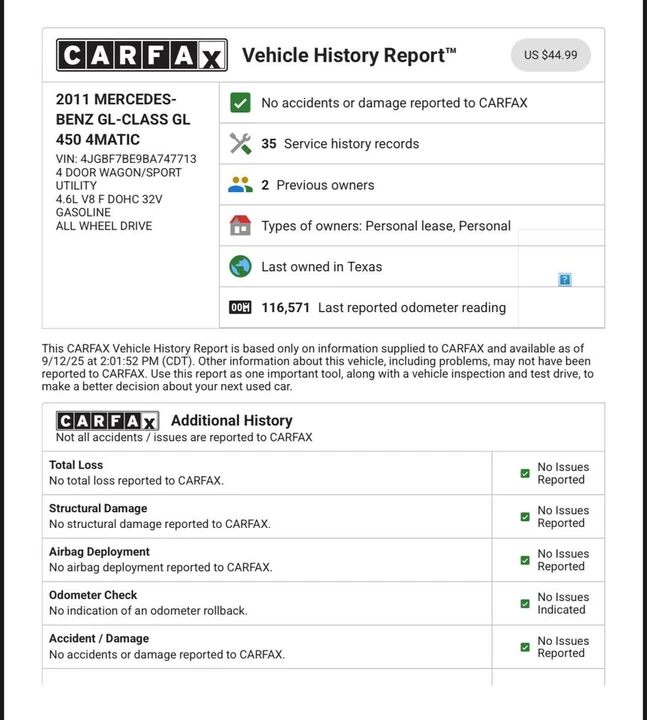Click 'ALL WHEEL DRIVE' text
This screenshot has width=647, height=720.
104,226
